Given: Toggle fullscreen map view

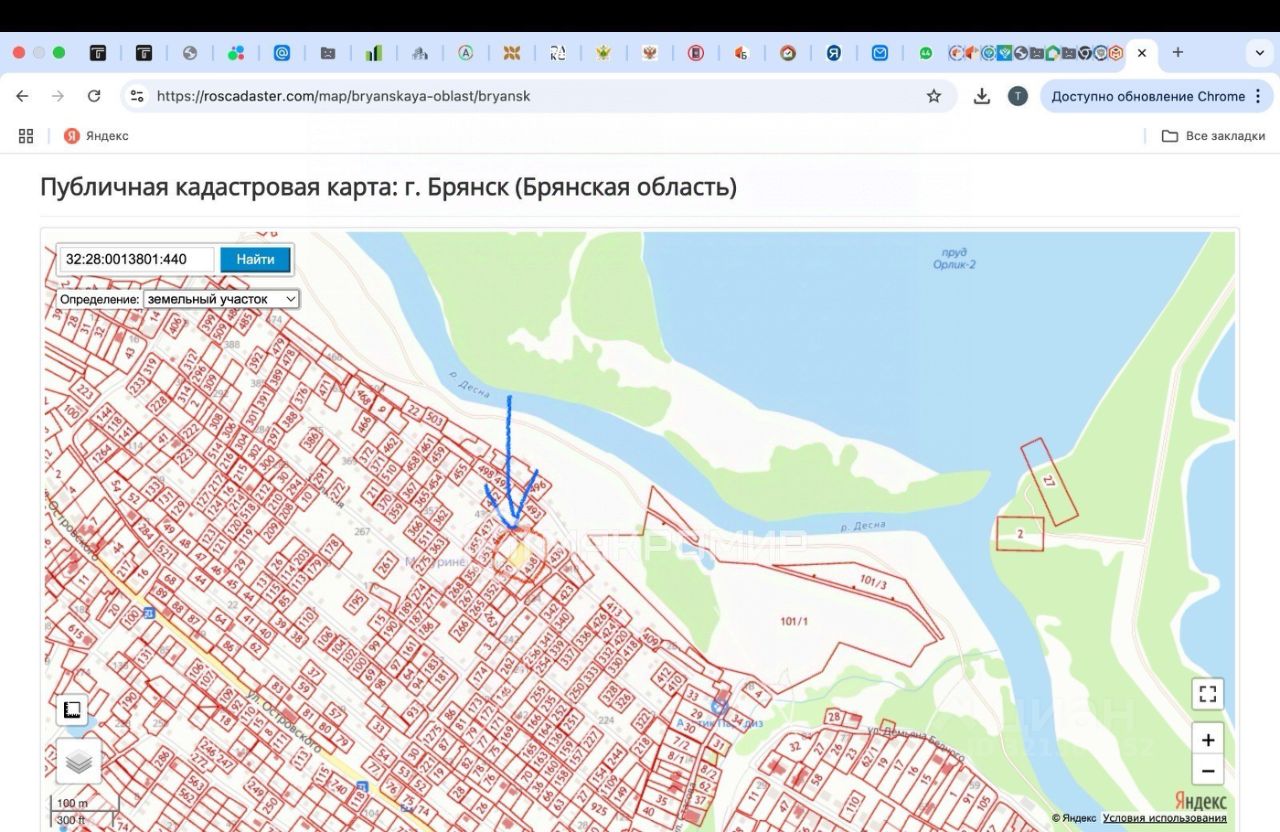Looking at the screenshot, I should click(x=1208, y=694).
